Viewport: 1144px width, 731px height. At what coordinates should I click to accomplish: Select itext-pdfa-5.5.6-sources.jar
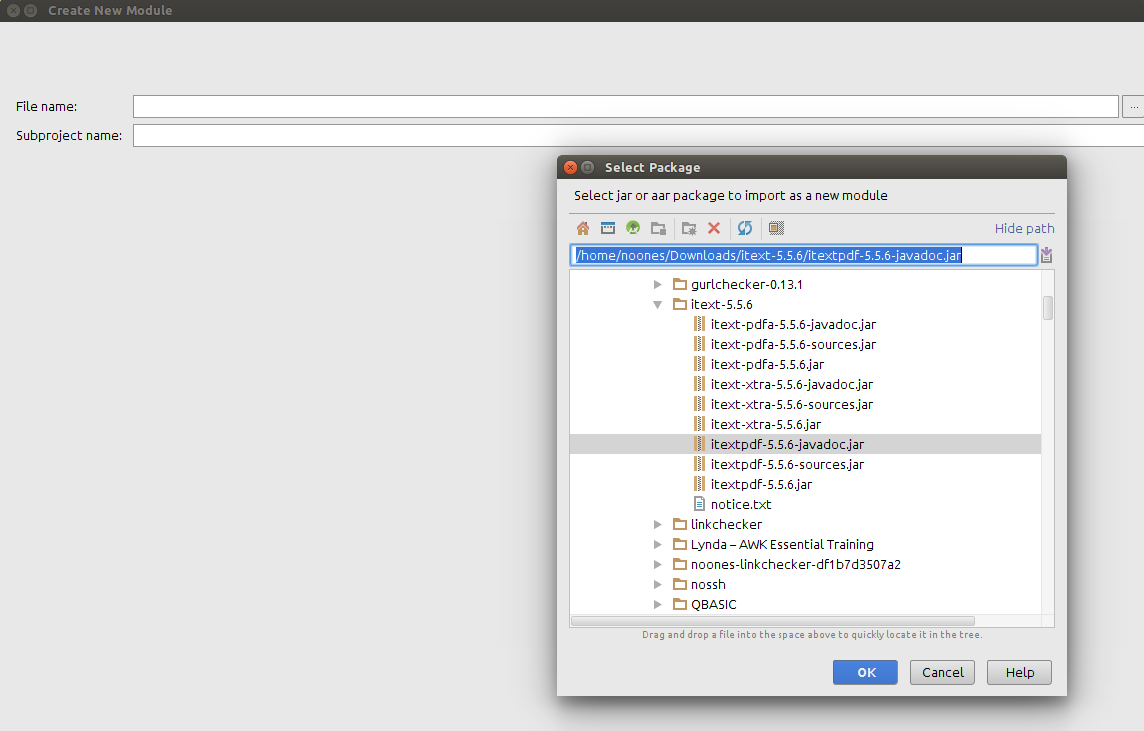(x=793, y=344)
